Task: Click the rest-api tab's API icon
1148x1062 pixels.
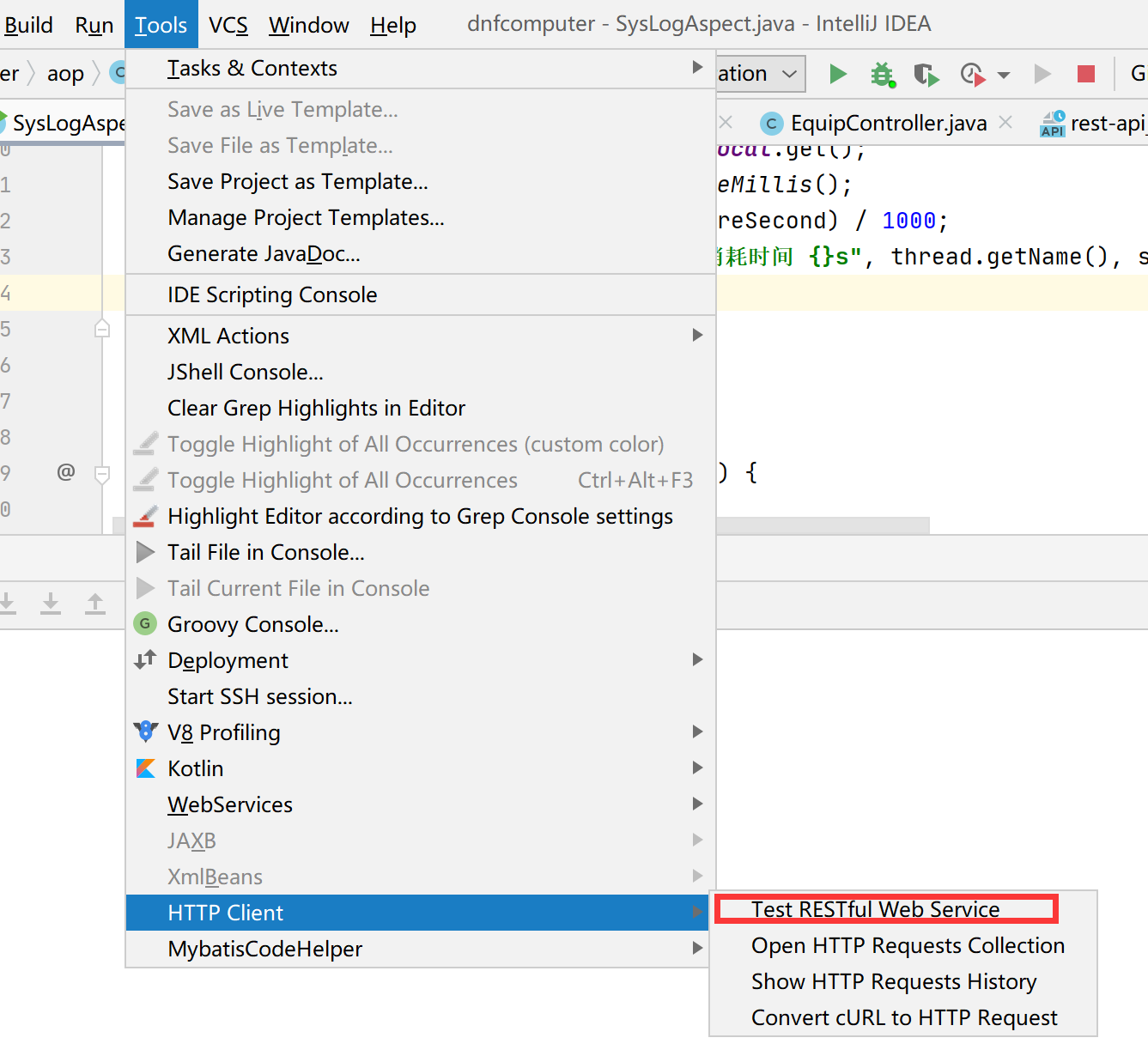Action: (x=1053, y=124)
